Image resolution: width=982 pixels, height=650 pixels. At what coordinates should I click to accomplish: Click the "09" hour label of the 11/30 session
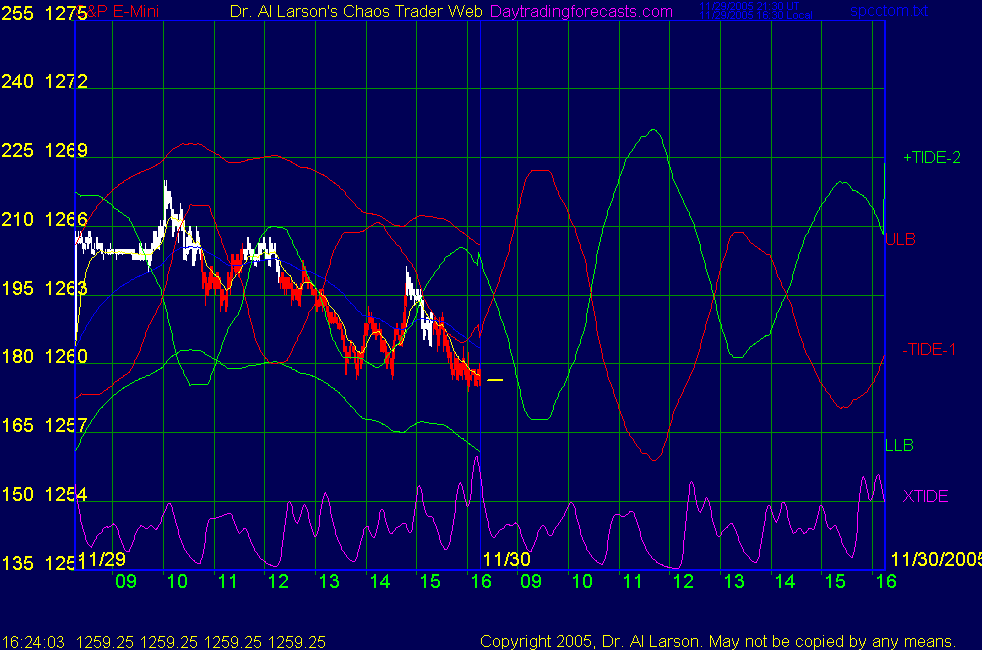530,581
